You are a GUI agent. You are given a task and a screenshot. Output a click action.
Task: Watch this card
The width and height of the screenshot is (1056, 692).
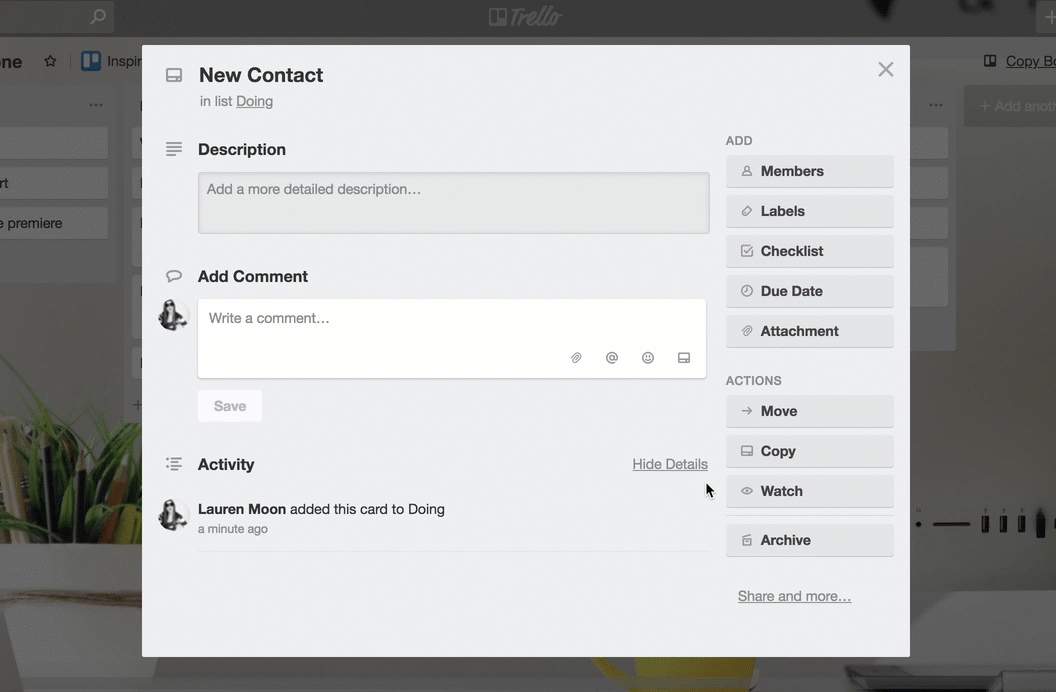click(809, 491)
